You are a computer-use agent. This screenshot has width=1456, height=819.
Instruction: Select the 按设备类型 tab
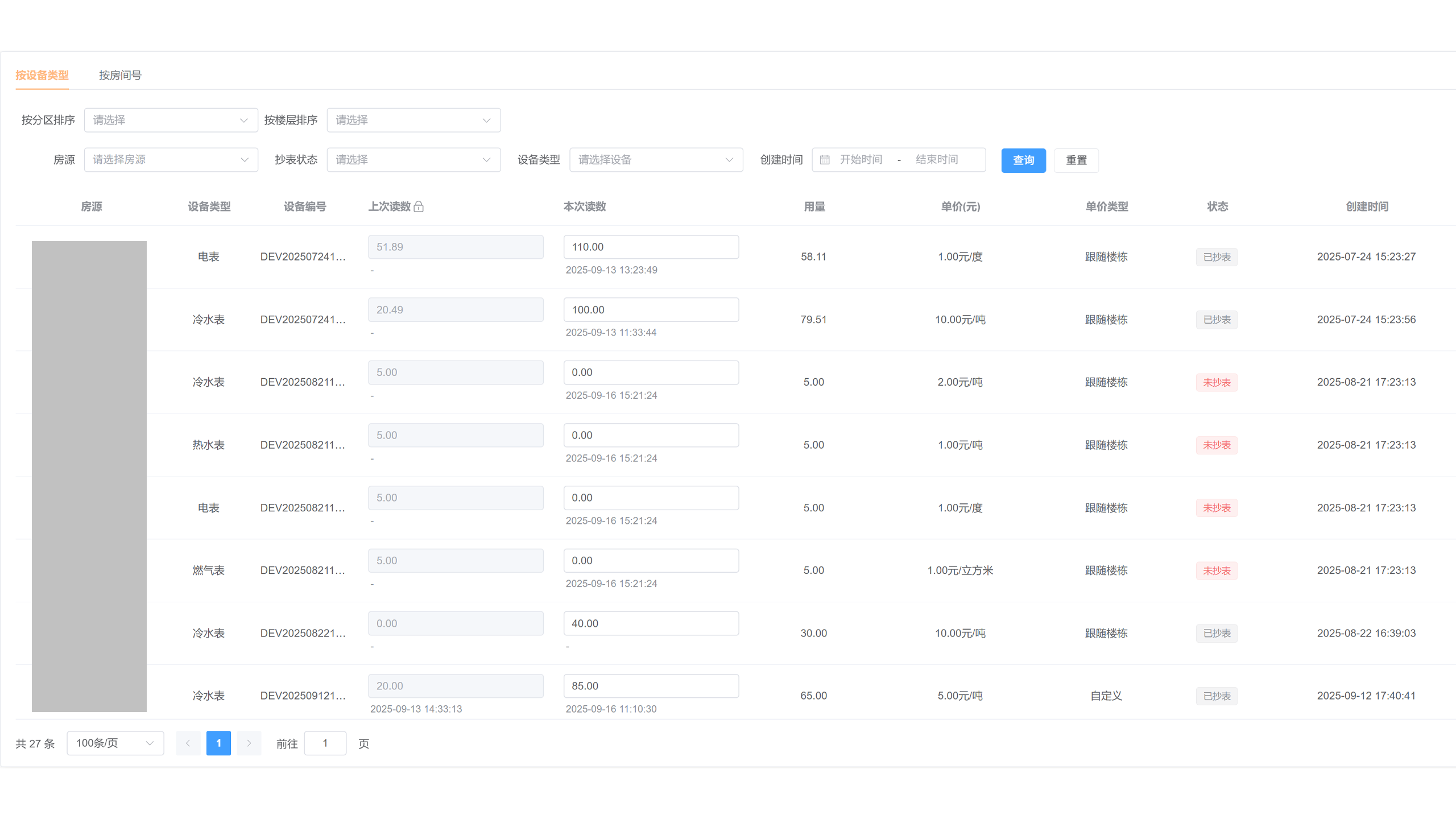(42, 75)
